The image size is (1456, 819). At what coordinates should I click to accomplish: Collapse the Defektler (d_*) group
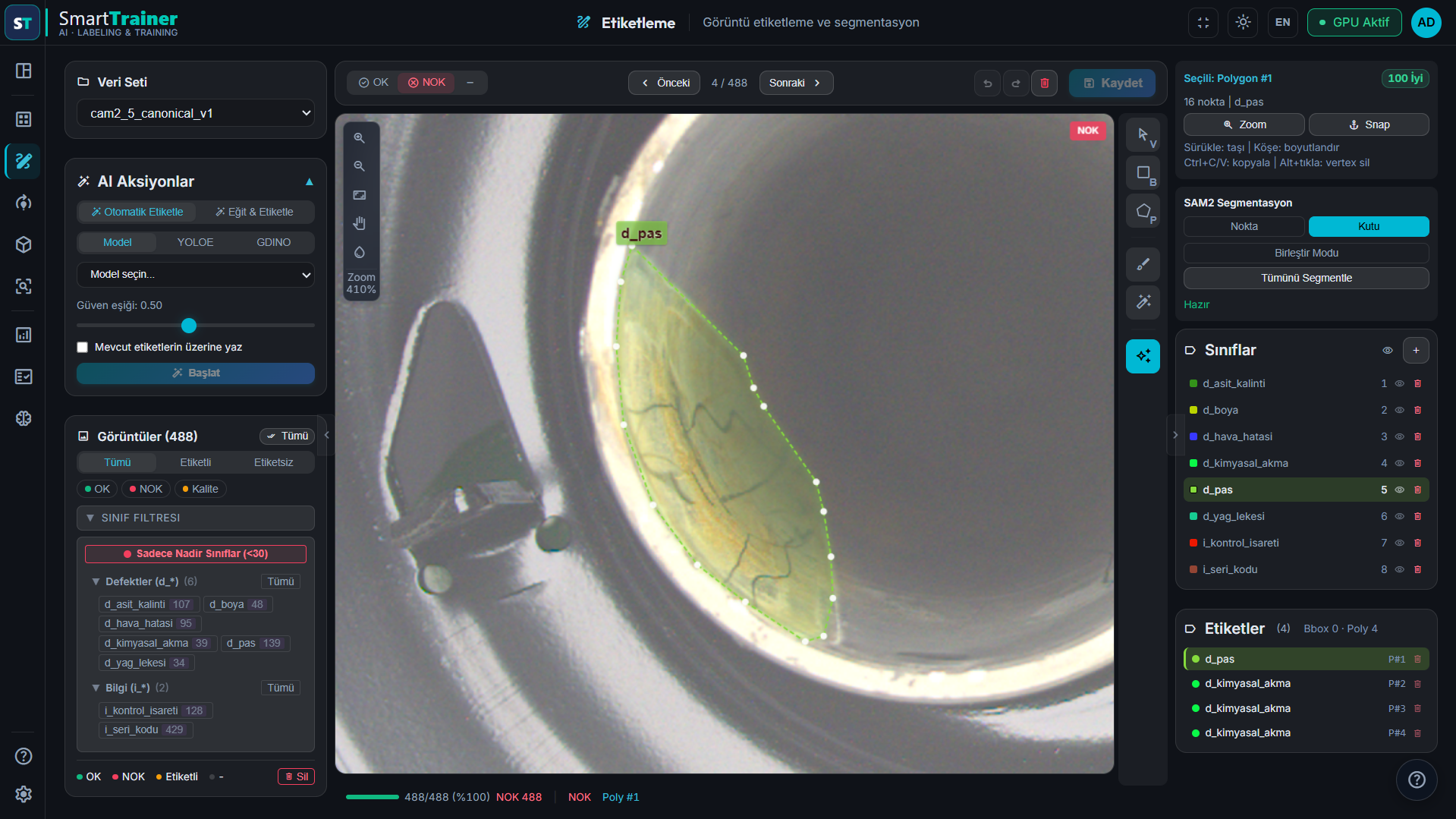(x=96, y=582)
